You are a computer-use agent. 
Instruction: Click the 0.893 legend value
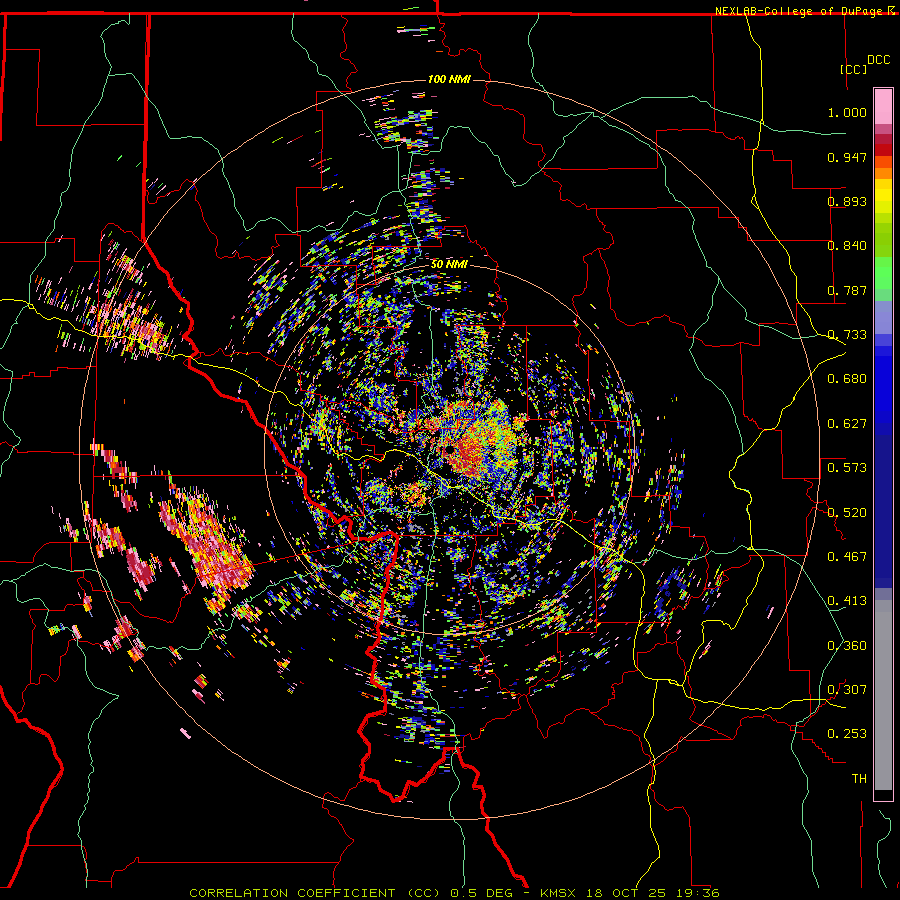[x=847, y=201]
